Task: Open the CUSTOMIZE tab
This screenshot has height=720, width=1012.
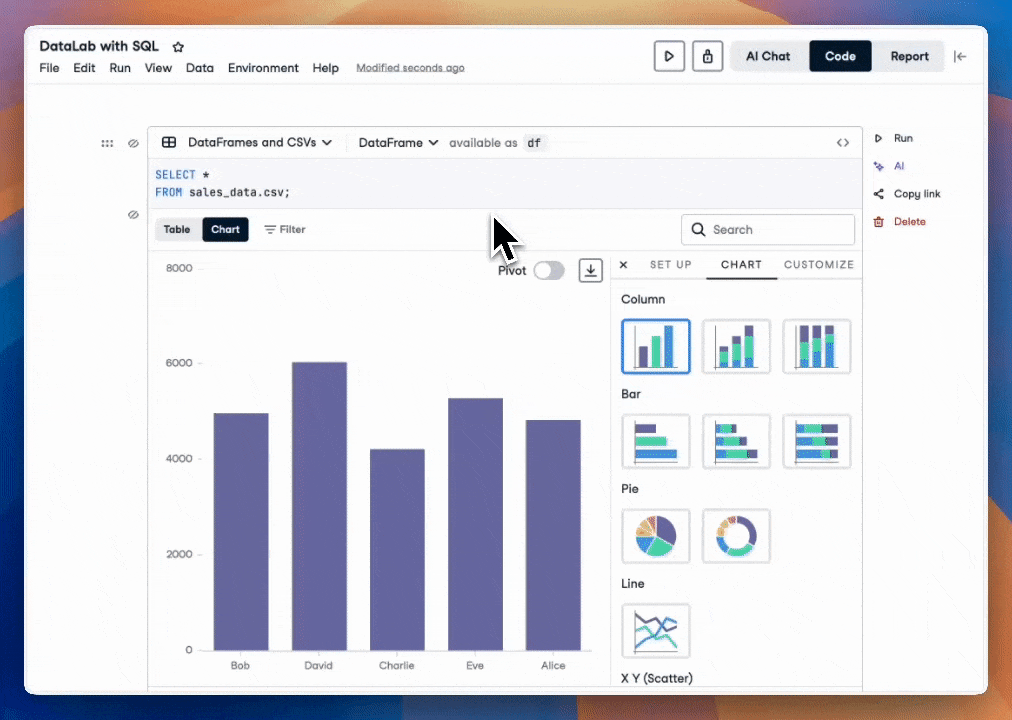Action: pos(819,265)
